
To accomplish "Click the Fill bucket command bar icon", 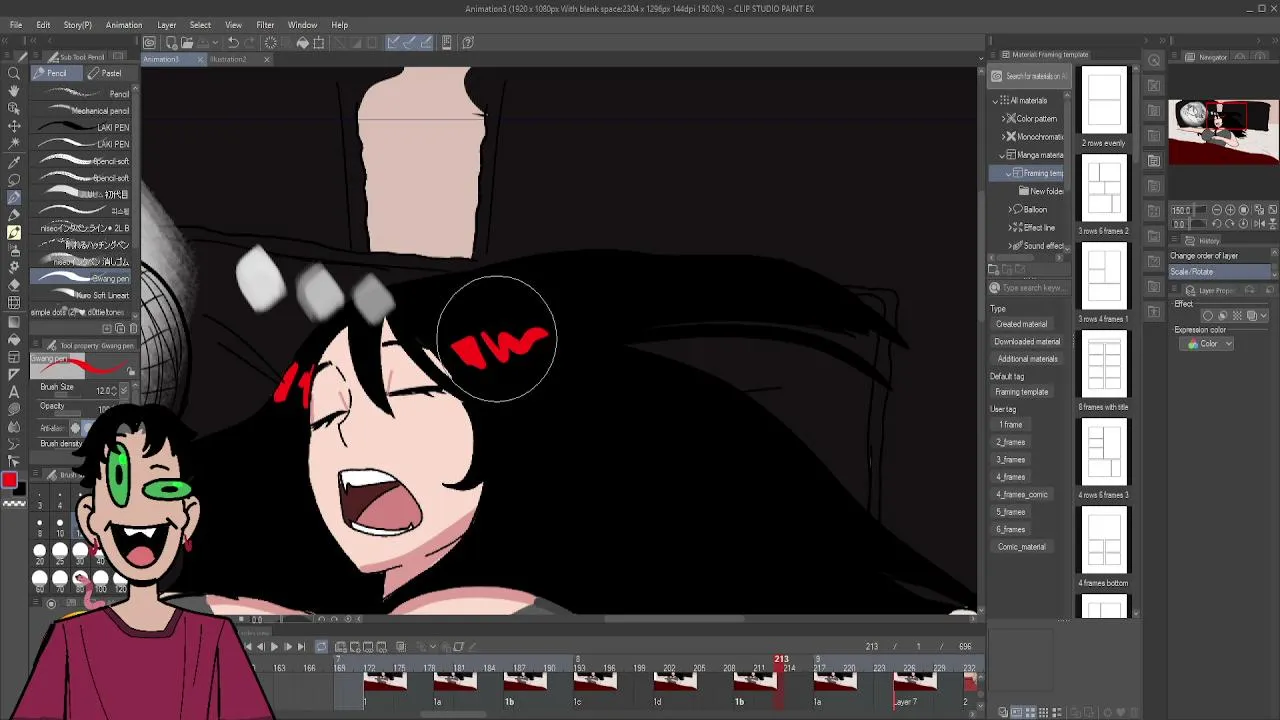I will click(x=302, y=42).
